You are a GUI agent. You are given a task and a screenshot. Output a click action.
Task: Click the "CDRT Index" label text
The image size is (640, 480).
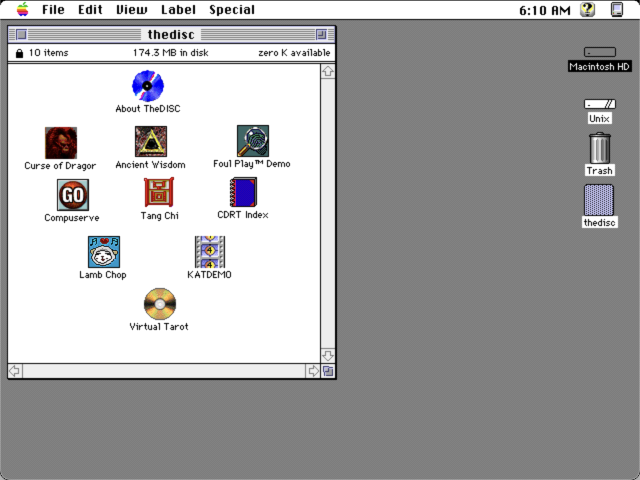coord(243,215)
